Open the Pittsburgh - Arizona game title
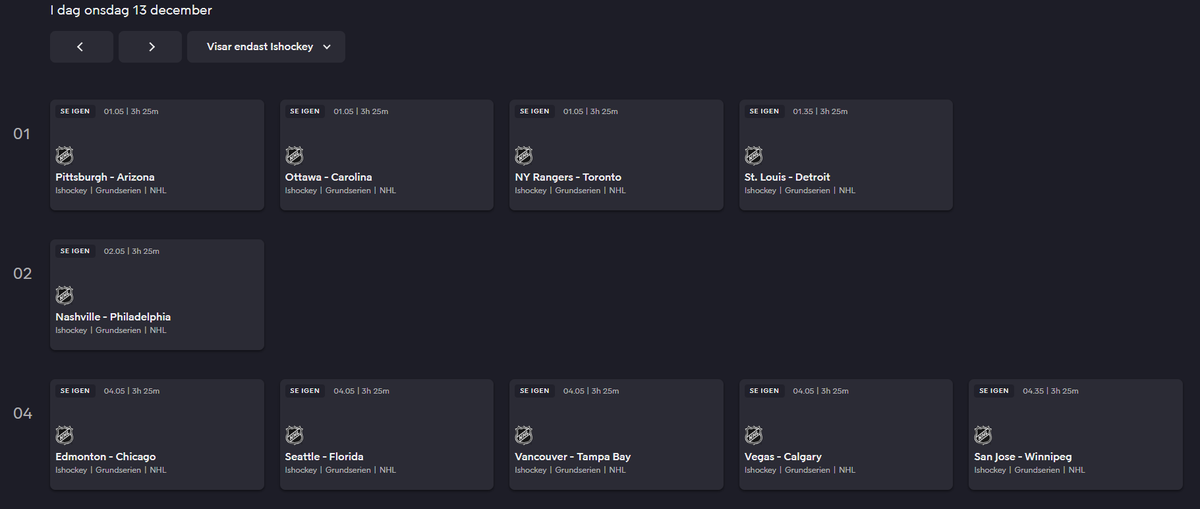Viewport: 1200px width, 509px height. coord(105,177)
